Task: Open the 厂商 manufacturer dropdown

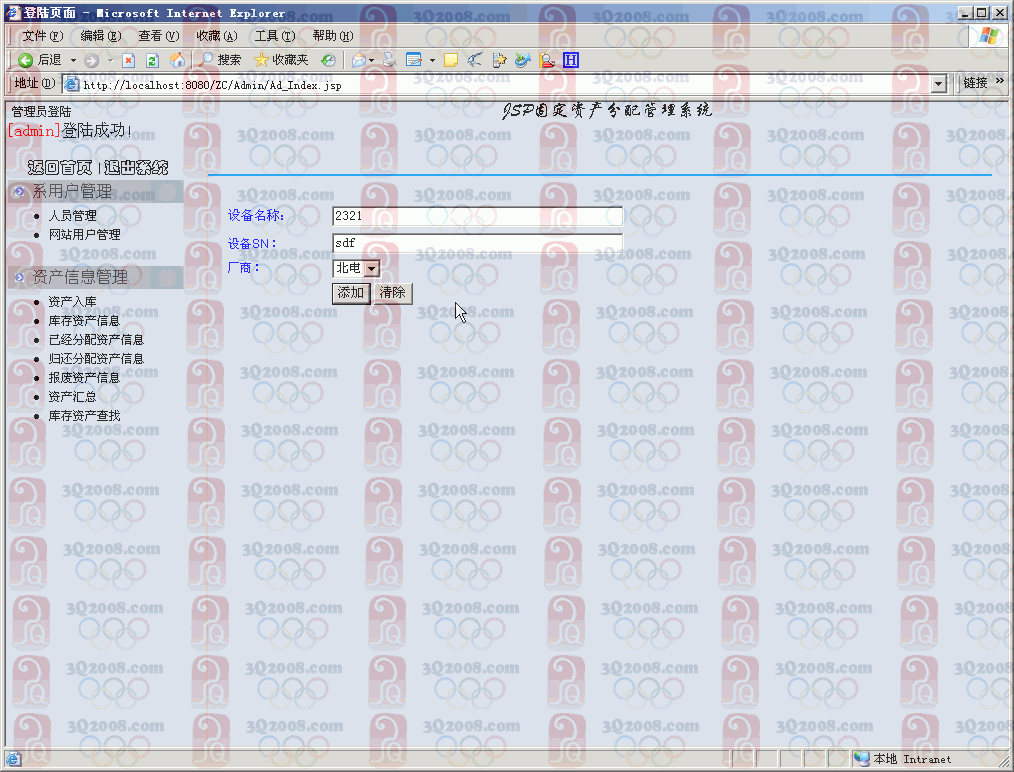Action: [x=356, y=268]
